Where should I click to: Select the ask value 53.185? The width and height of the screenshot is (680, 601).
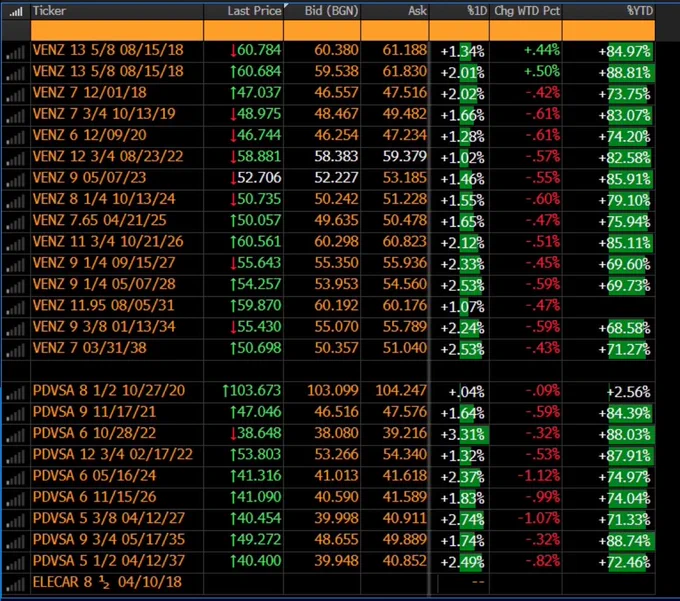[x=405, y=178]
